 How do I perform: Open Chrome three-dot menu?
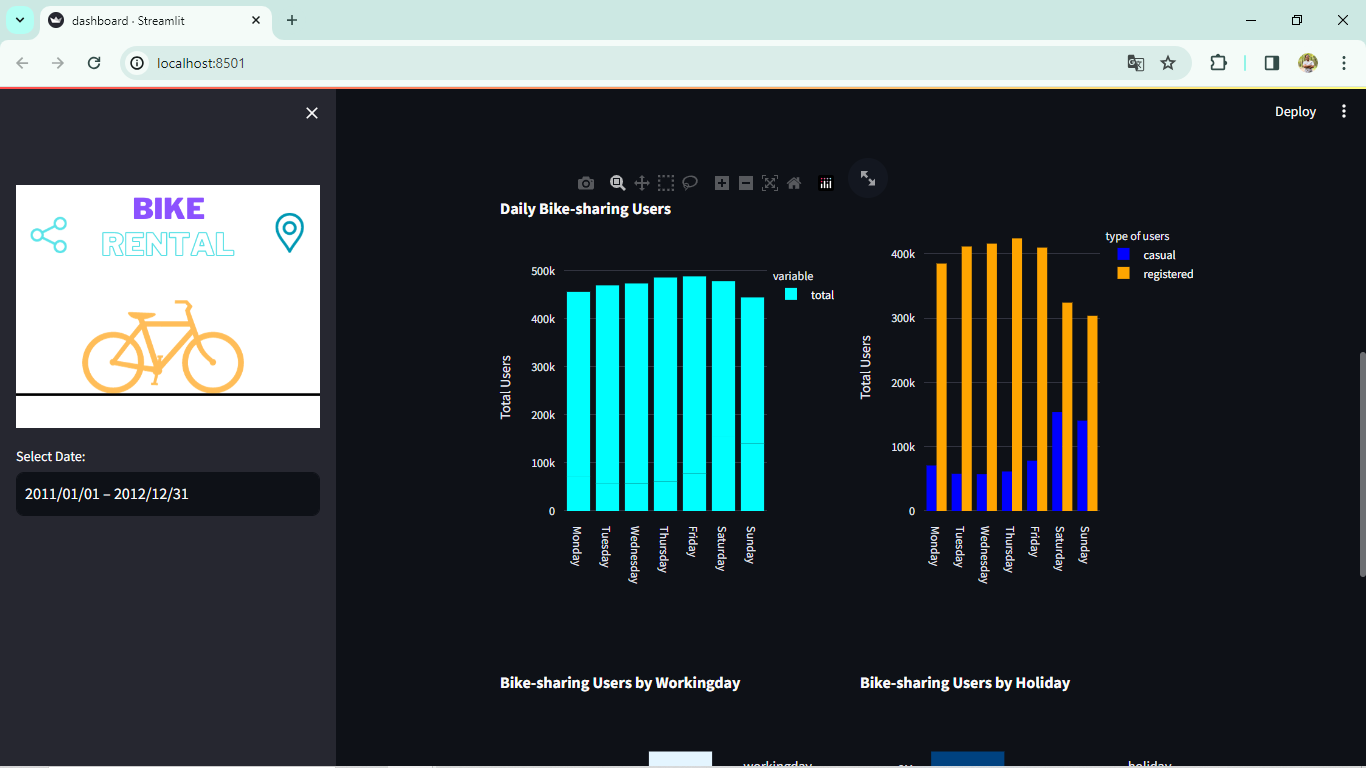point(1344,63)
